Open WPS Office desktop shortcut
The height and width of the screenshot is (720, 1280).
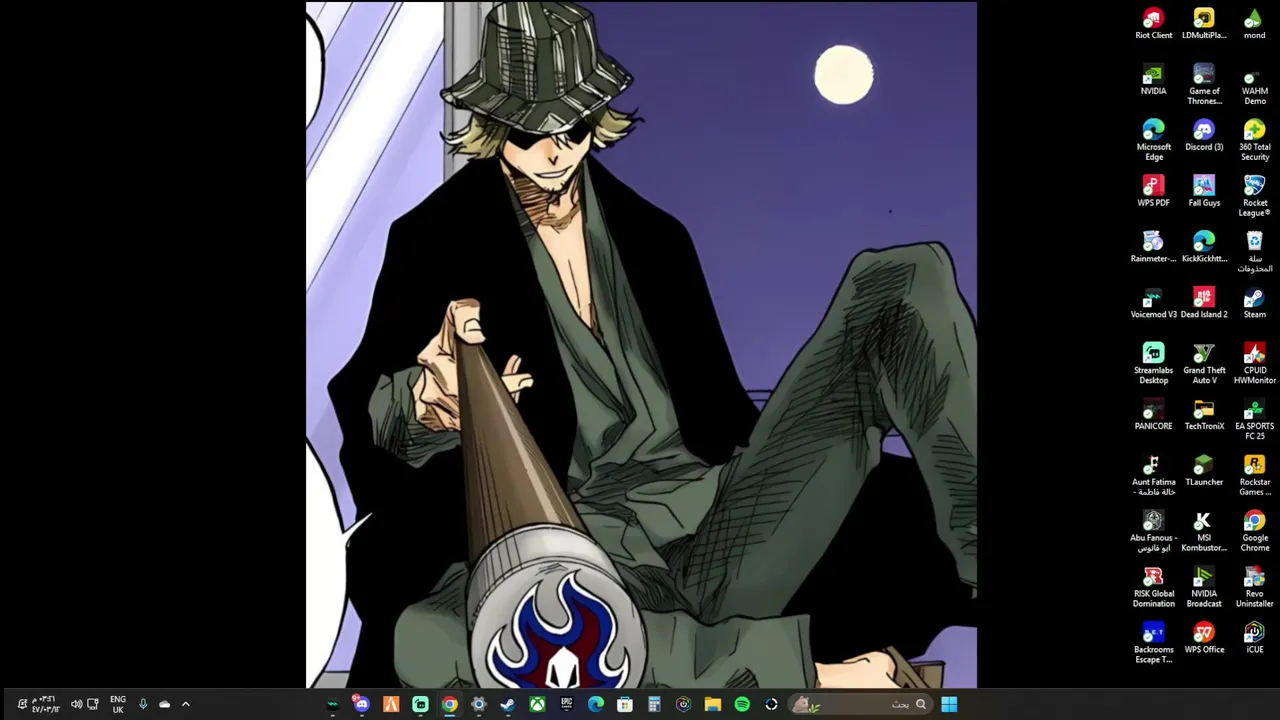(1204, 640)
